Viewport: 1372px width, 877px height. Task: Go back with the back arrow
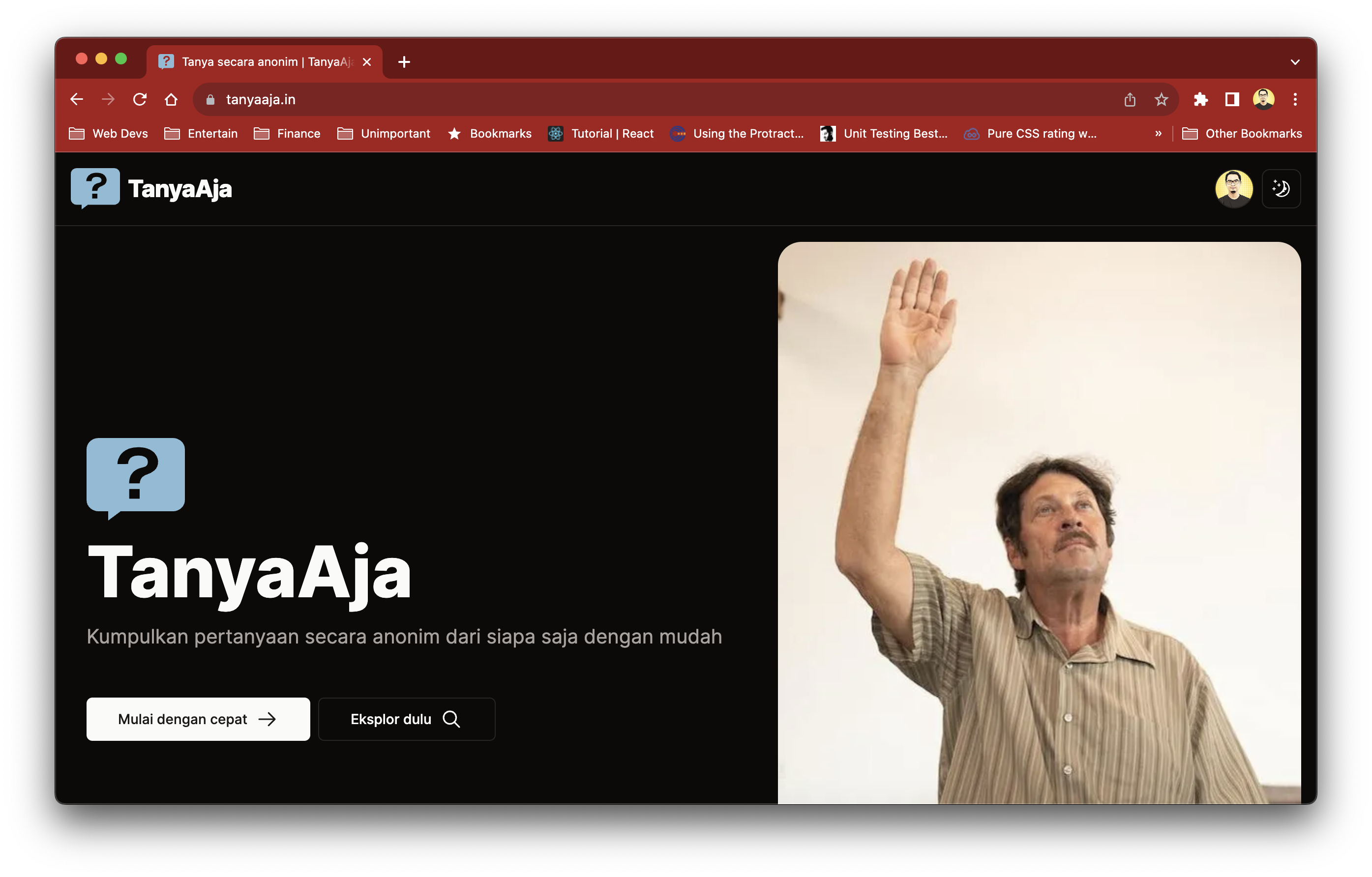77,100
